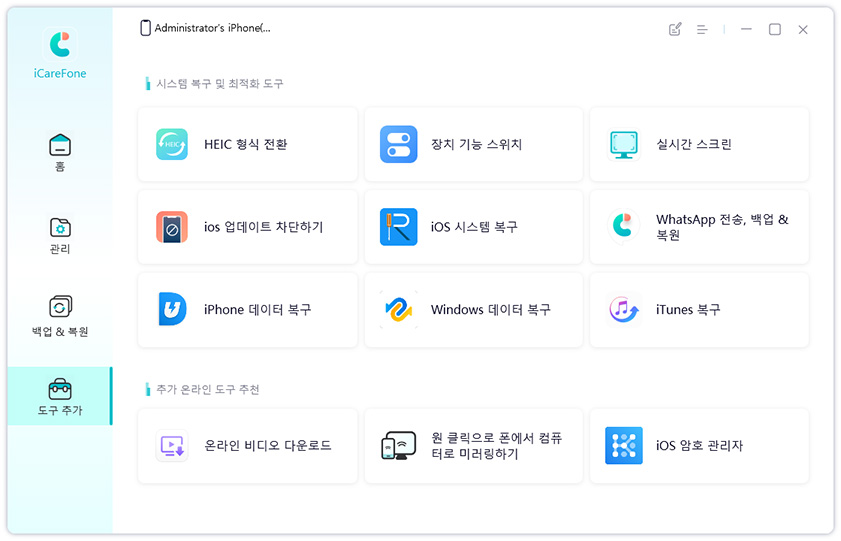Click the feedback edit icon in title bar
This screenshot has width=841, height=541.
[675, 29]
